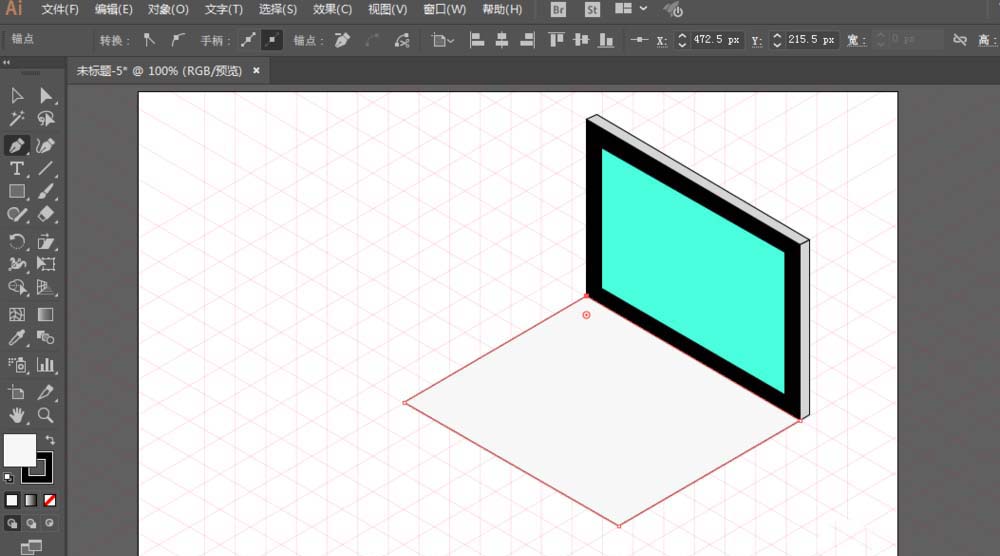Open Adobe Bridge via Br icon
This screenshot has width=1000, height=556.
pyautogui.click(x=558, y=10)
